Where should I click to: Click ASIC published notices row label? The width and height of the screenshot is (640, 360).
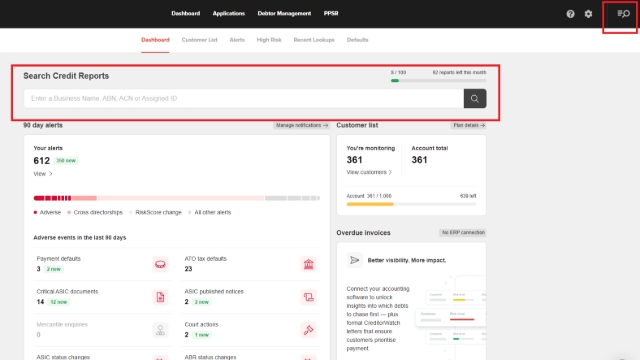[214, 291]
